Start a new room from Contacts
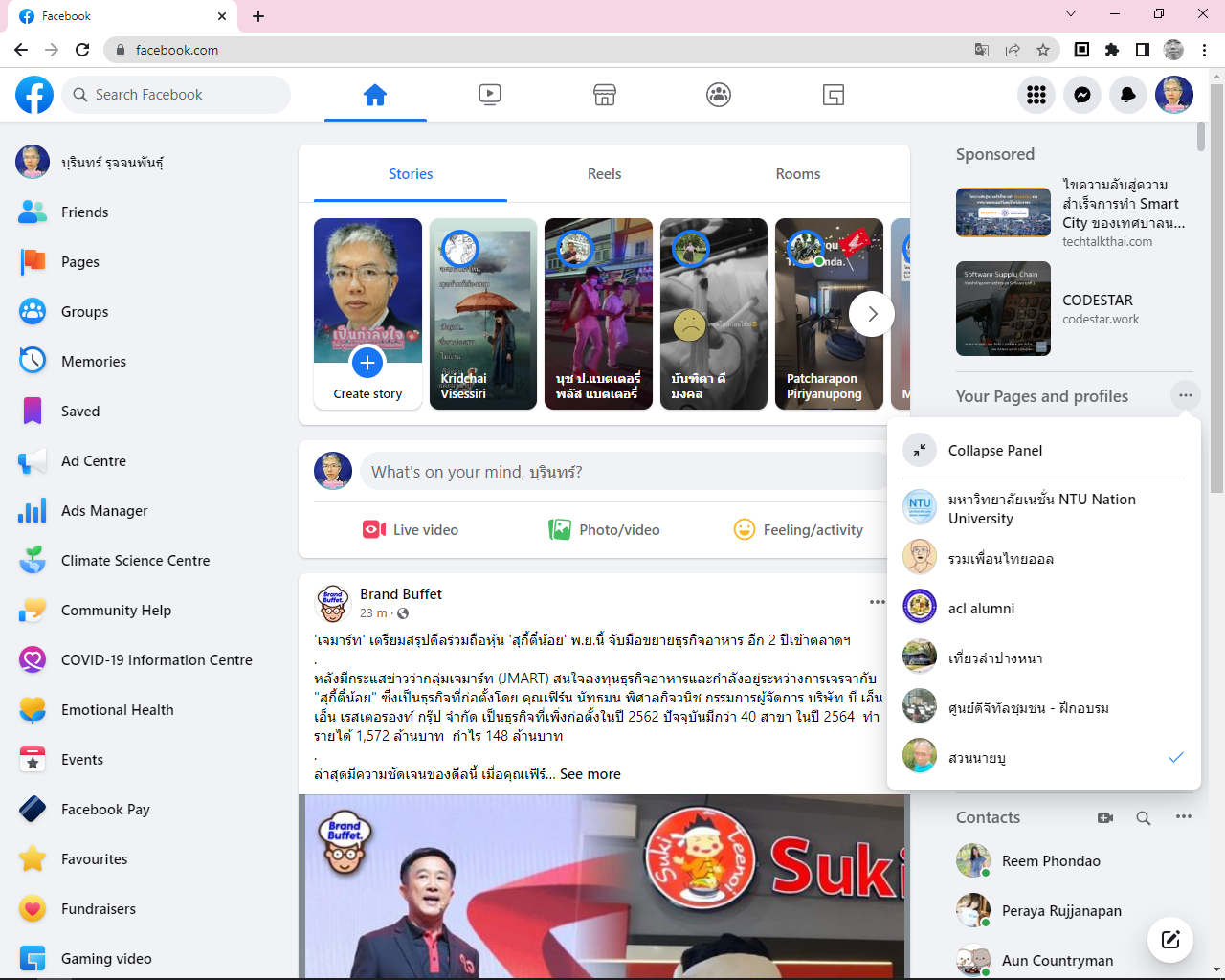Screen dimensions: 1225x980 (x=1105, y=817)
